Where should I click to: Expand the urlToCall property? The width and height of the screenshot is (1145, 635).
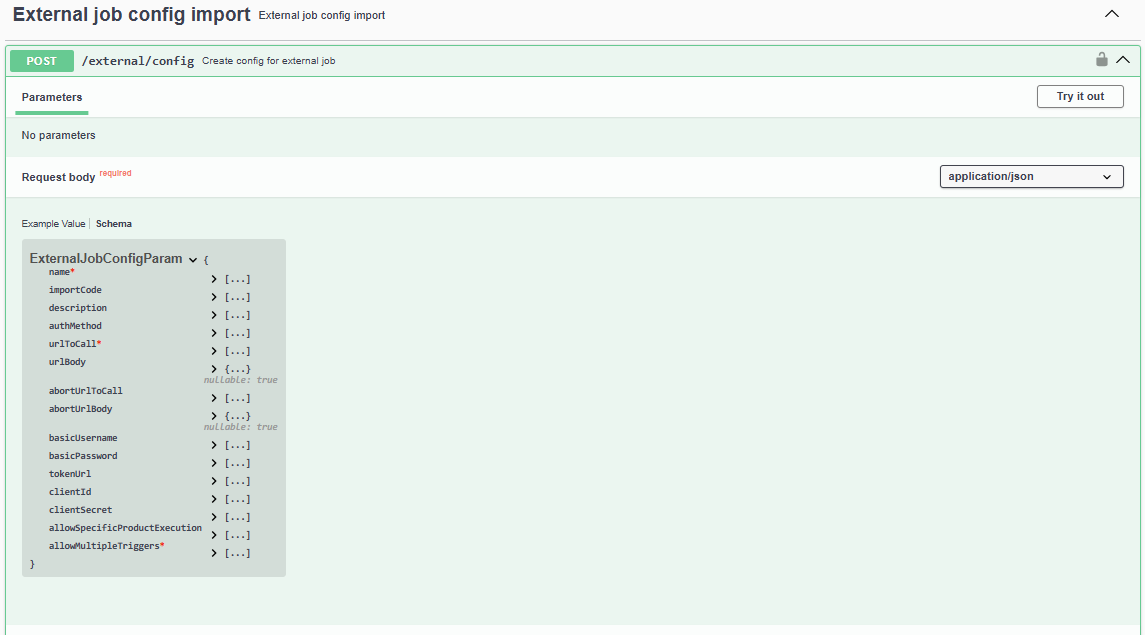[x=214, y=351]
